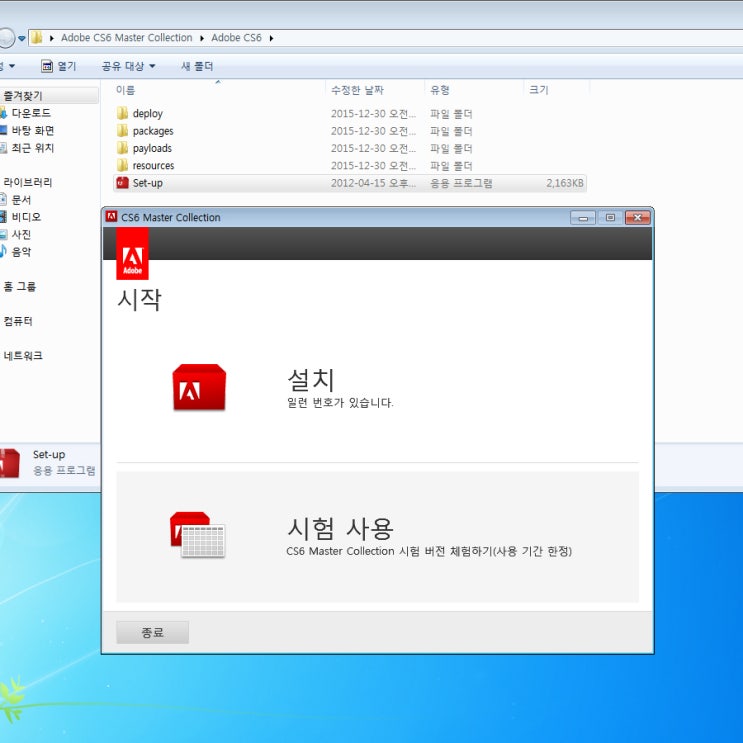Viewport: 743px width, 743px height.
Task: Select 홈 그룹 in sidebar
Action: [x=19, y=286]
